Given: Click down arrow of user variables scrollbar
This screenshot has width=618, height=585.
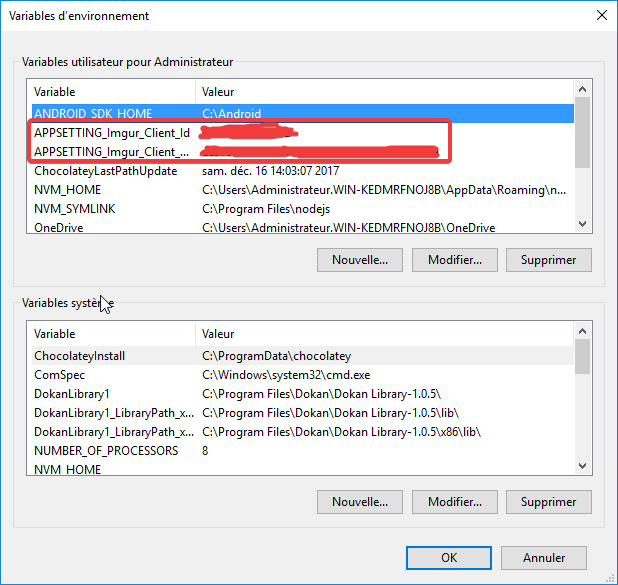Looking at the screenshot, I should click(x=583, y=224).
